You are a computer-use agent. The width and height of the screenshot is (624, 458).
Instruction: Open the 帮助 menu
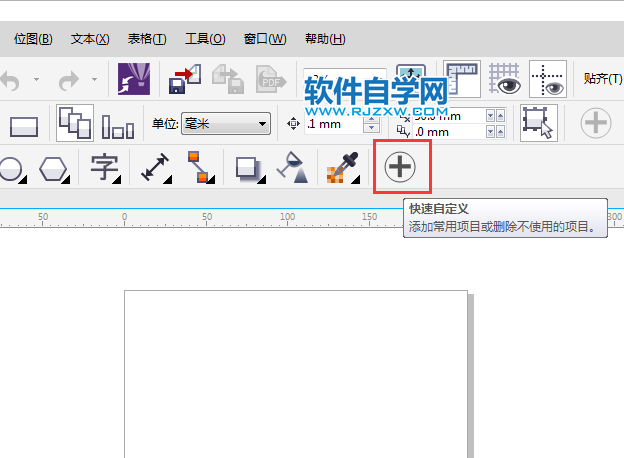click(x=323, y=39)
